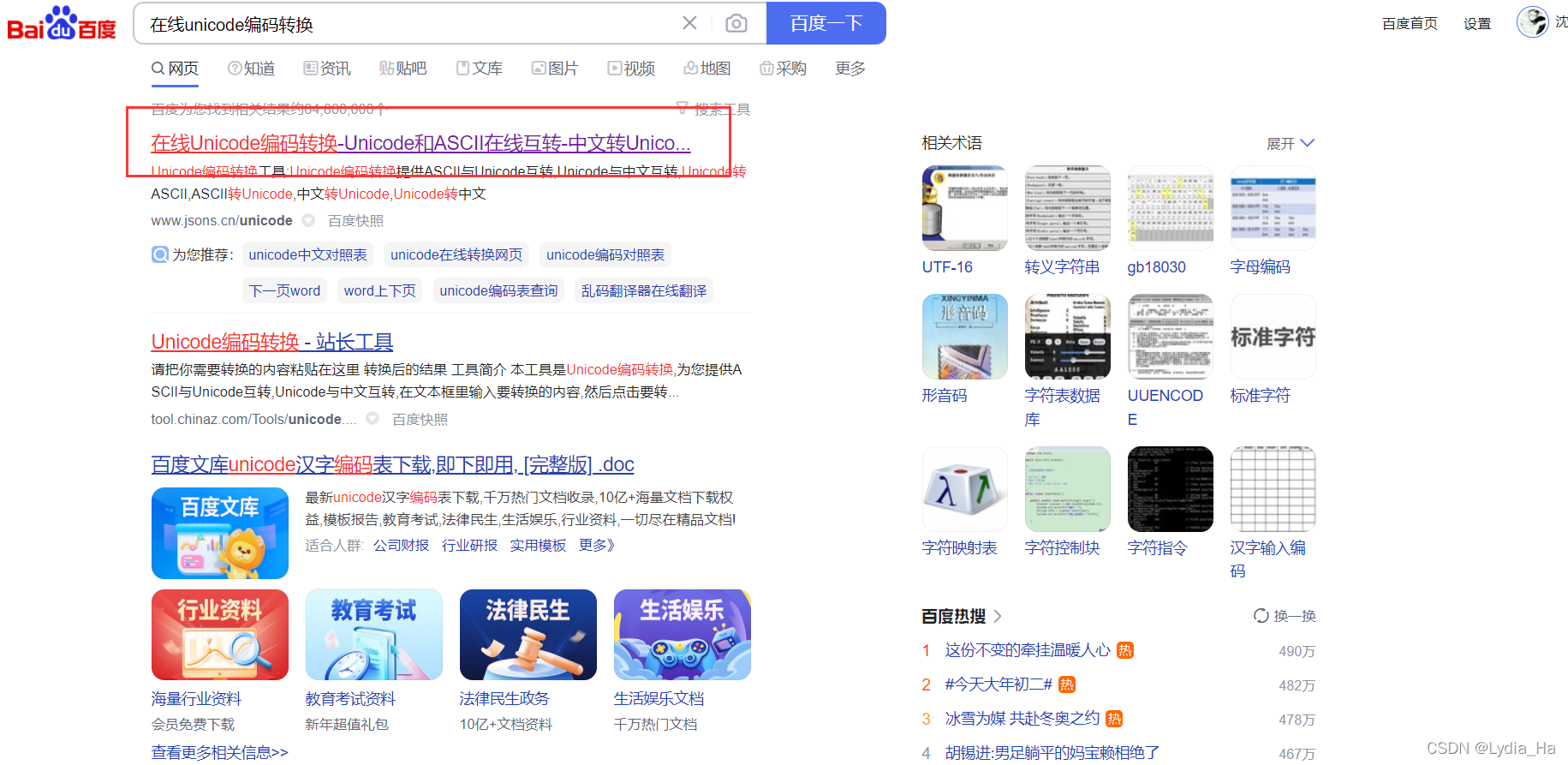
Task: Open 百度首页 link
Action: pyautogui.click(x=1410, y=24)
